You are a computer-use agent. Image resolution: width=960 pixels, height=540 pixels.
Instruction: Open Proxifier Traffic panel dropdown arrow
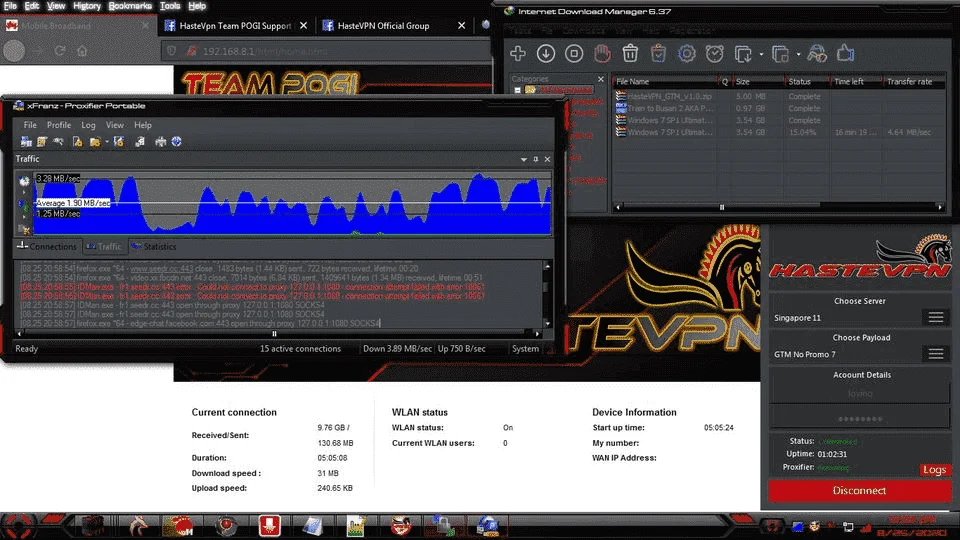pyautogui.click(x=523, y=159)
